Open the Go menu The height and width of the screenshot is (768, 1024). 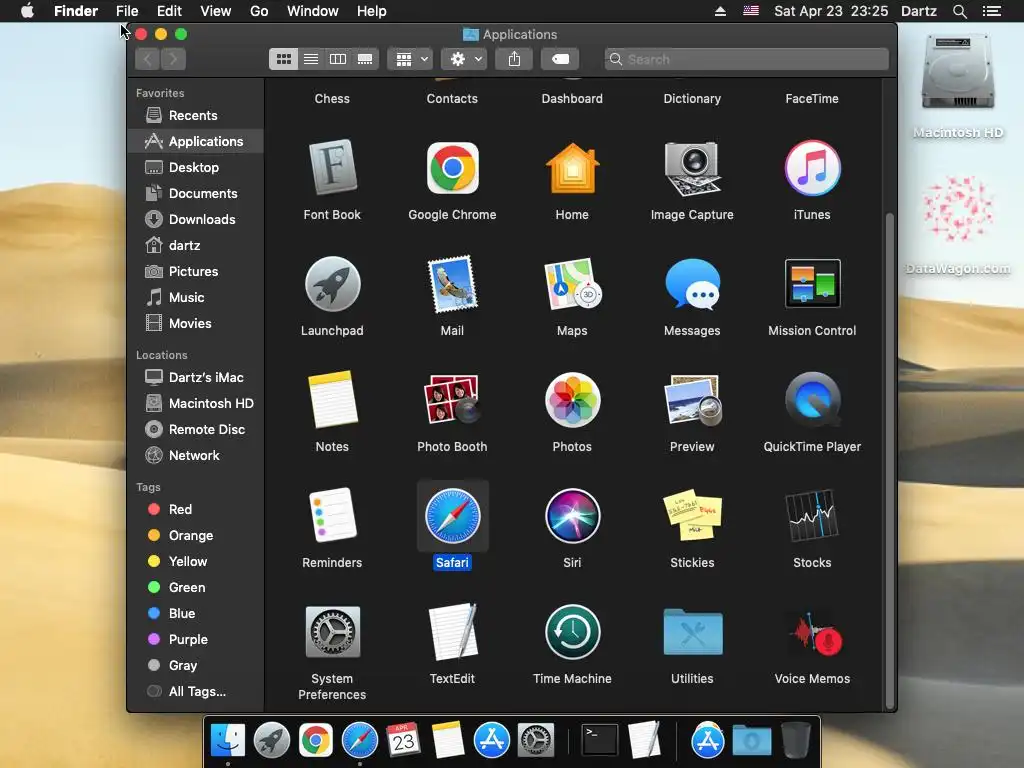coord(259,11)
